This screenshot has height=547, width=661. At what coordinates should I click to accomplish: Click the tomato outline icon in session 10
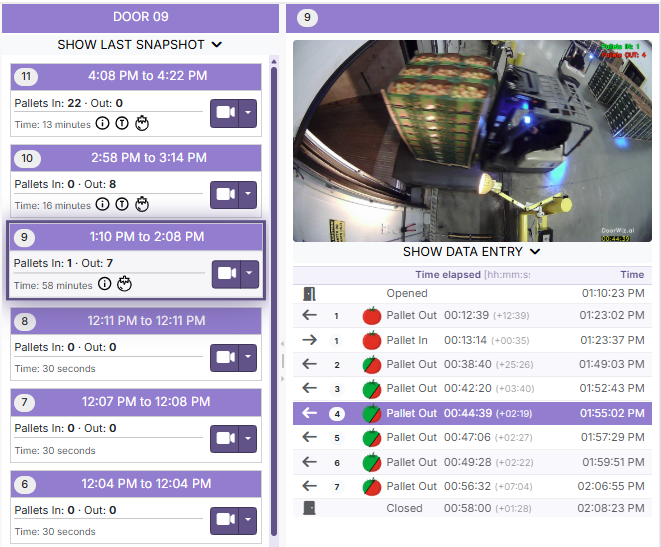point(142,204)
